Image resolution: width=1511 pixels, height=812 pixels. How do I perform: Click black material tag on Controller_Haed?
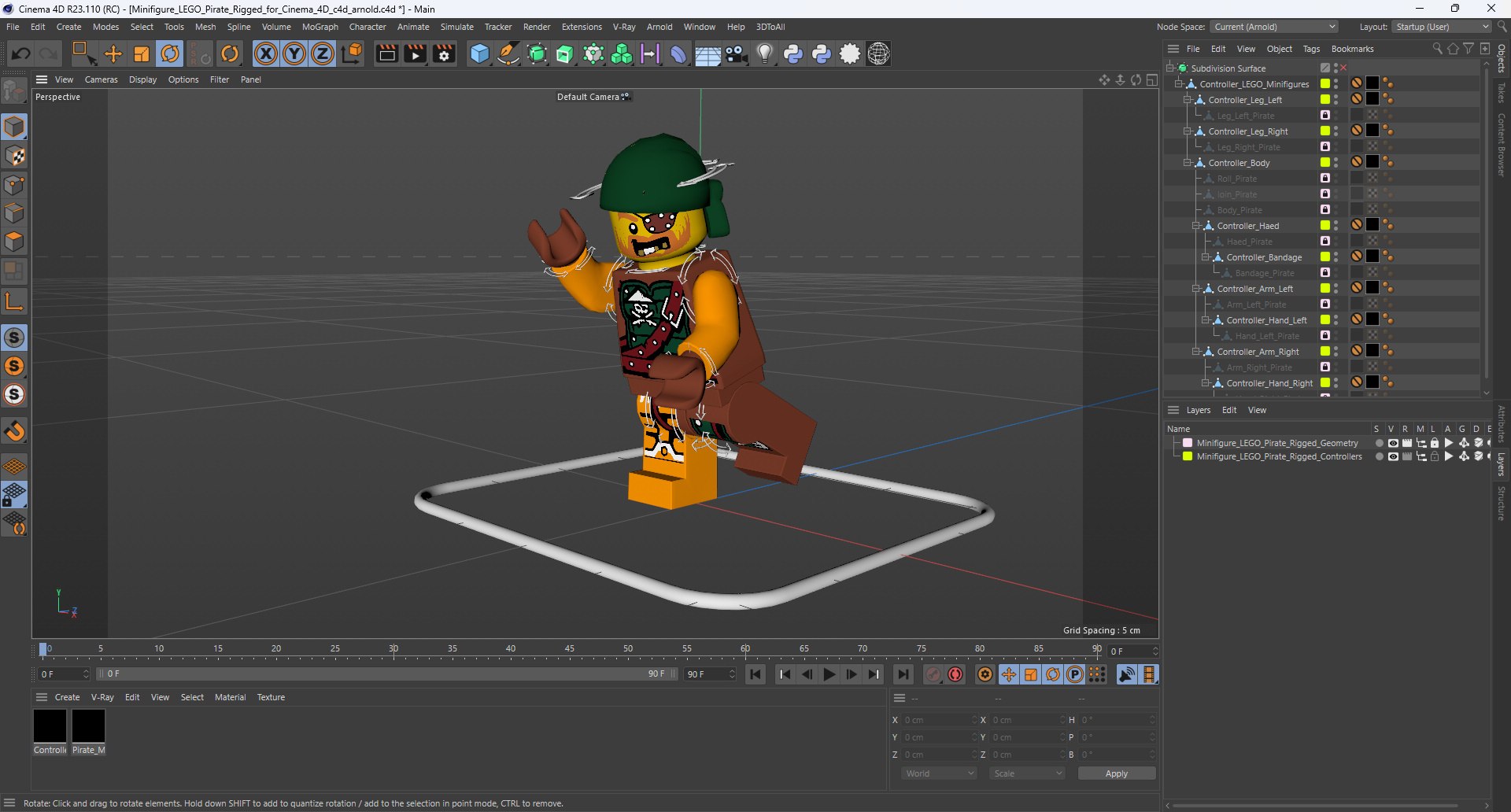tap(1372, 225)
